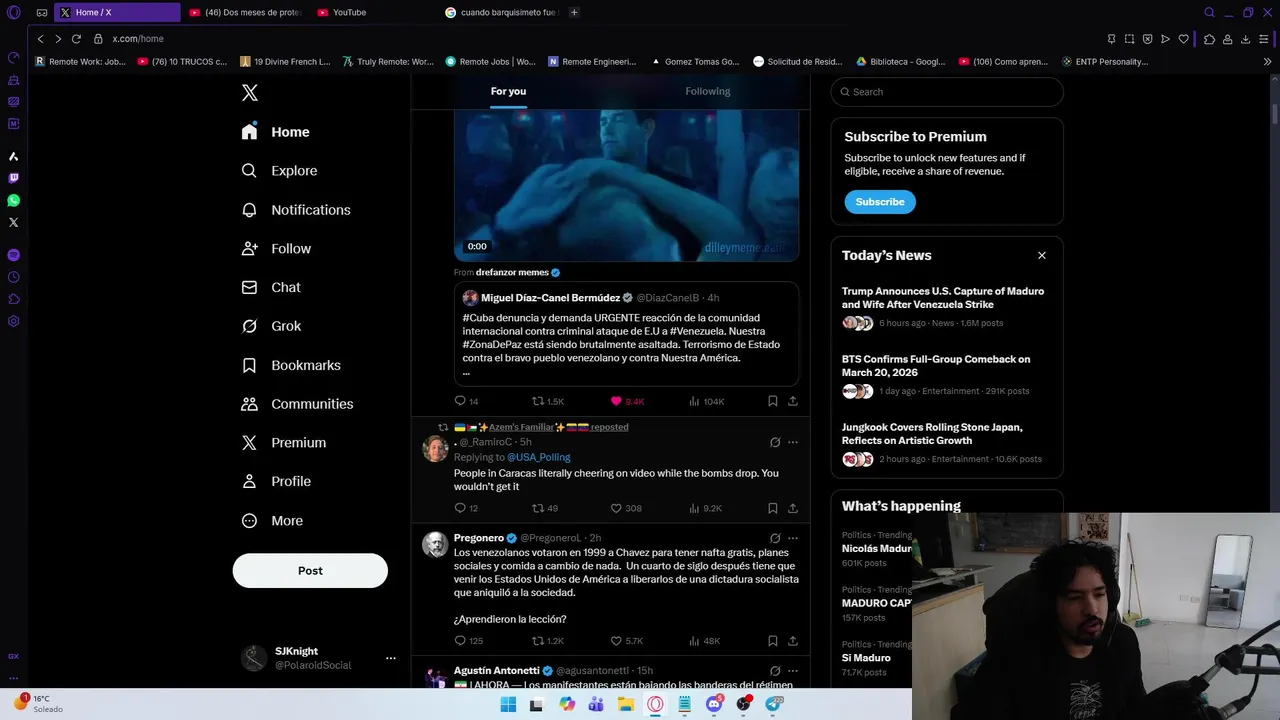Go back in browser navigation
The height and width of the screenshot is (720, 1280).
[x=40, y=39]
